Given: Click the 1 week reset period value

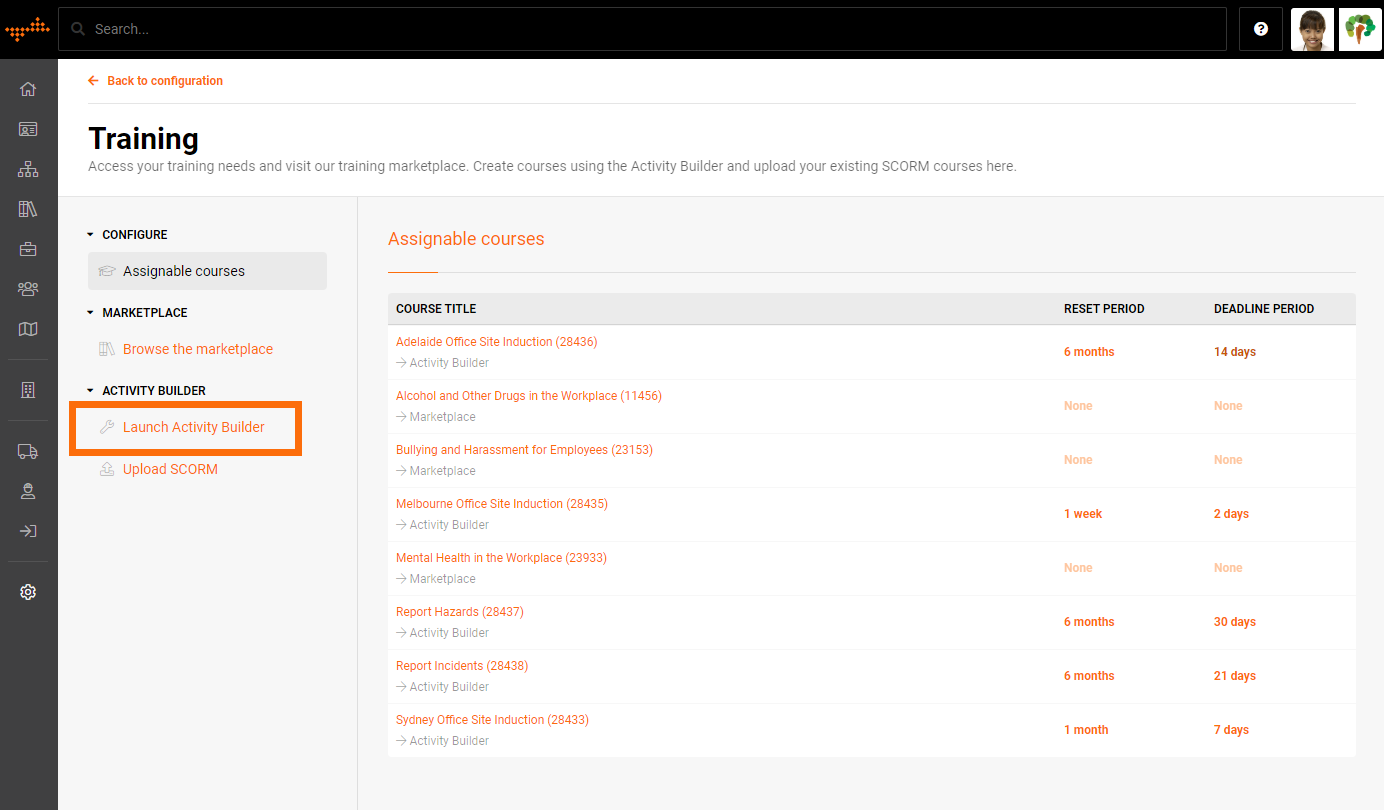Looking at the screenshot, I should point(1083,514).
